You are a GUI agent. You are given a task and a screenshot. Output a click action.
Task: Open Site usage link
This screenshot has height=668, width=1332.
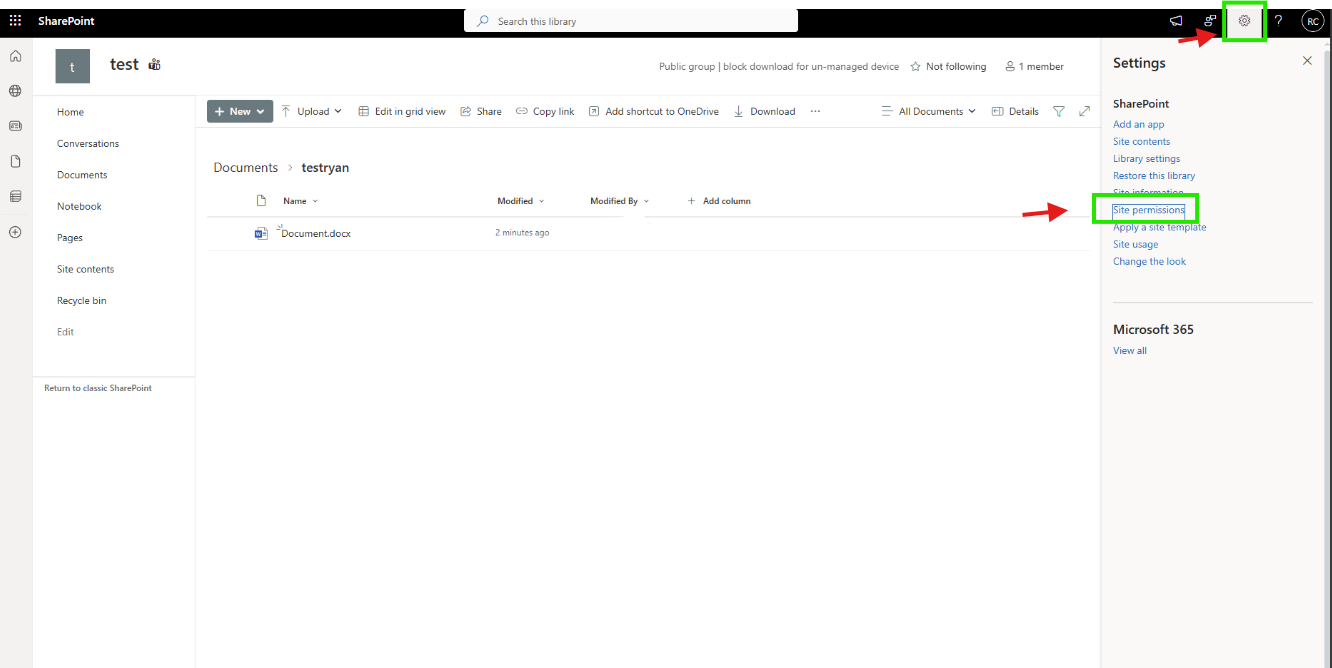coord(1135,245)
